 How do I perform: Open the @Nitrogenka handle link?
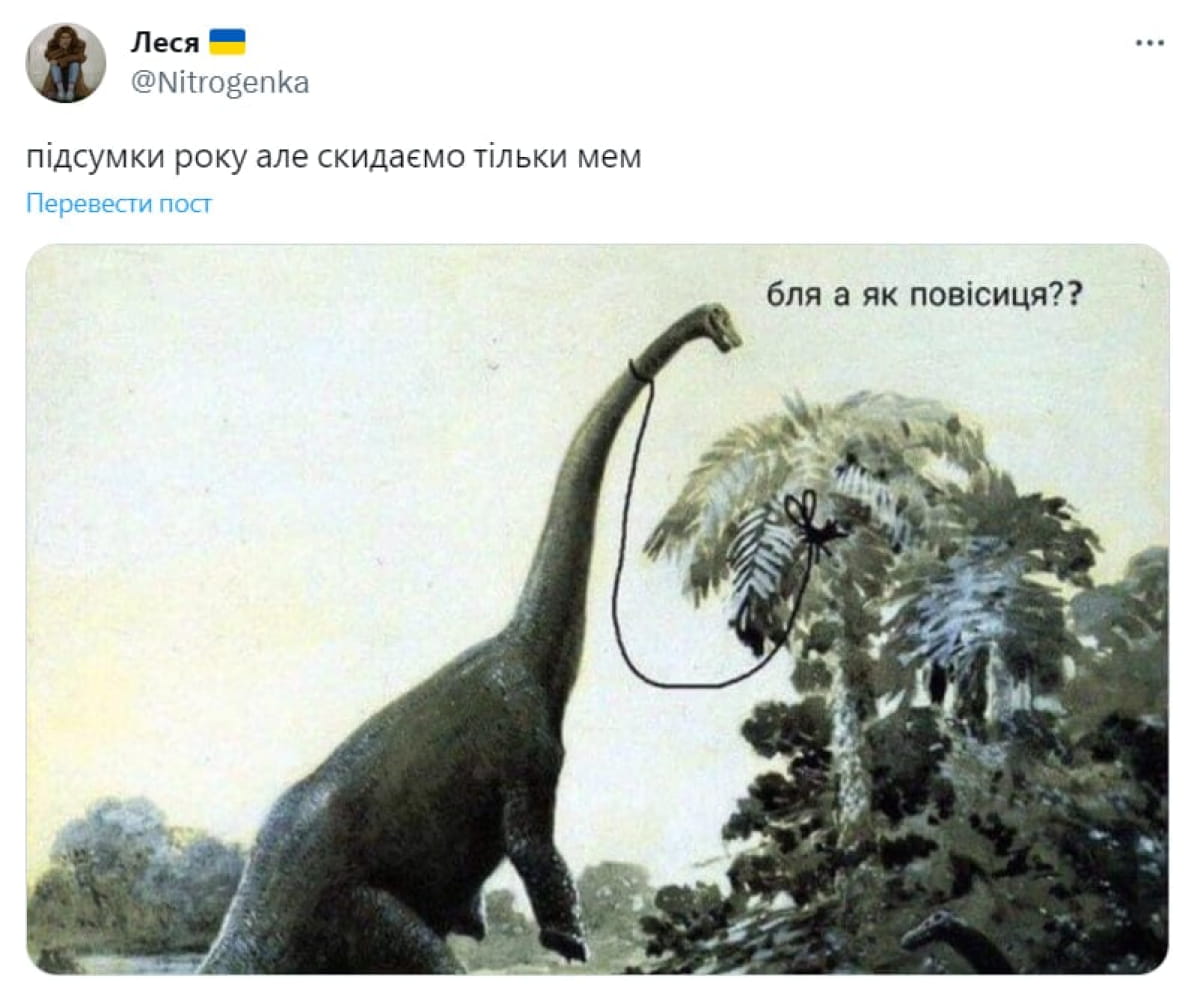[220, 82]
